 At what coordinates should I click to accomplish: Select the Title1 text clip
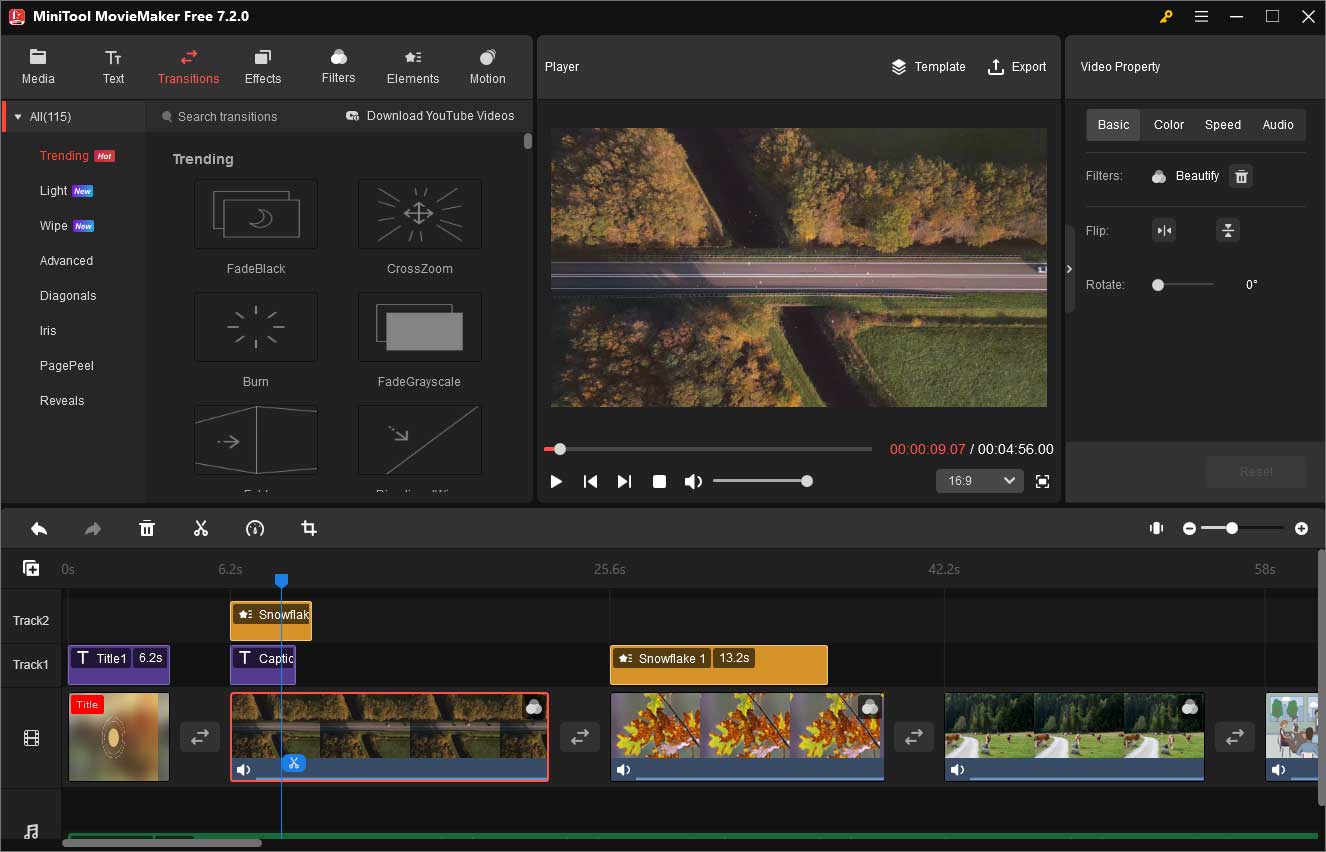(x=119, y=665)
